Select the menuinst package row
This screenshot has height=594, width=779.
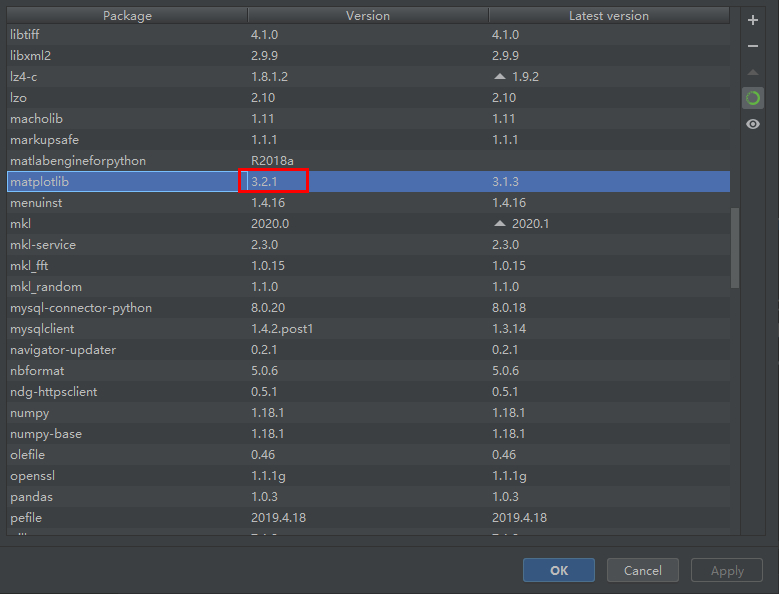point(368,203)
